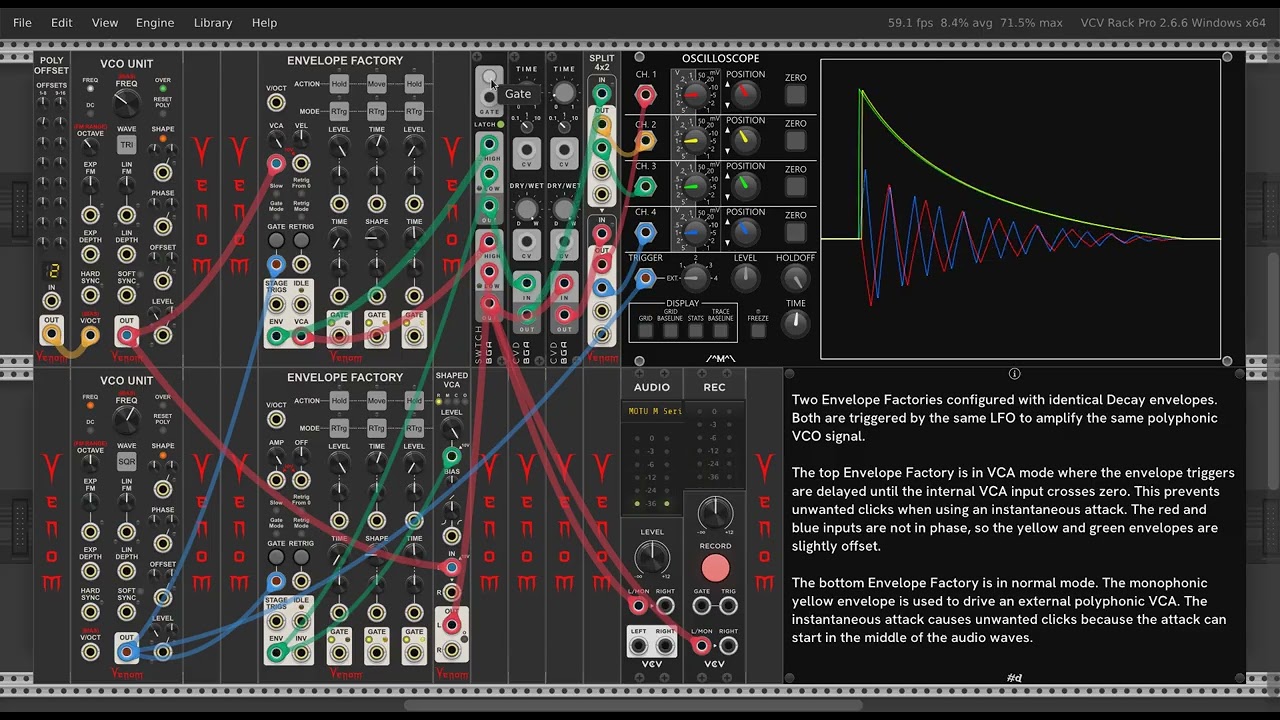Click the Split 4x2 top IN jack
Image resolution: width=1280 pixels, height=720 pixels.
601,95
